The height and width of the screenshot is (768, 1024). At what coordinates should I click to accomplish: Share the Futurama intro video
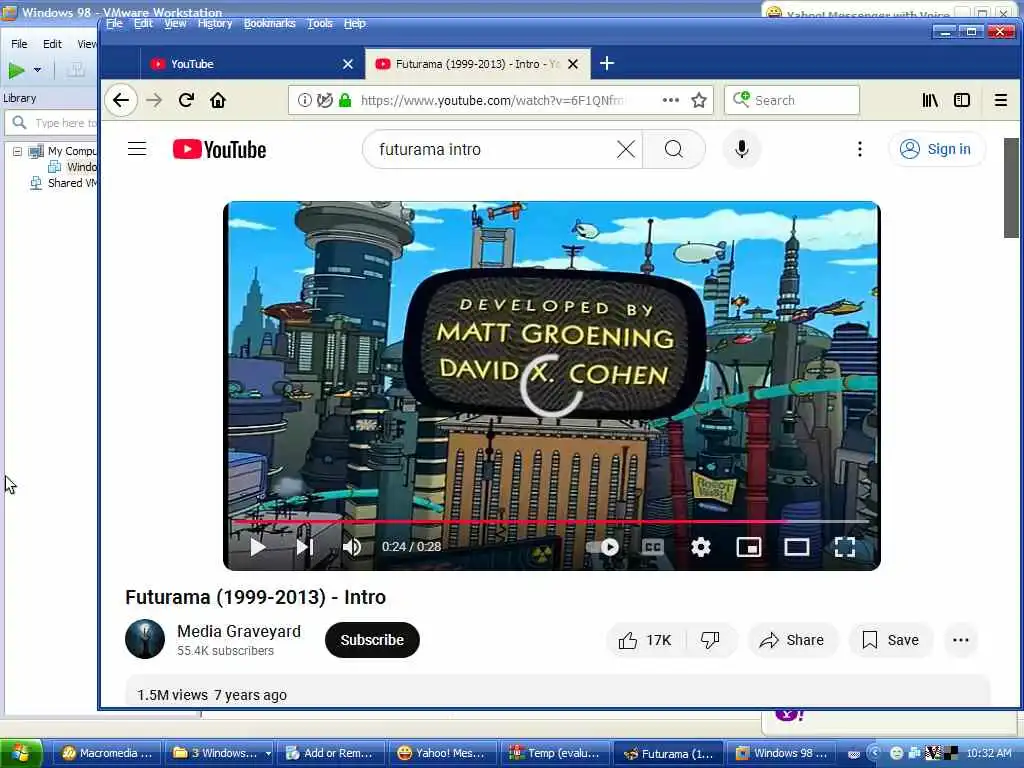[792, 640]
